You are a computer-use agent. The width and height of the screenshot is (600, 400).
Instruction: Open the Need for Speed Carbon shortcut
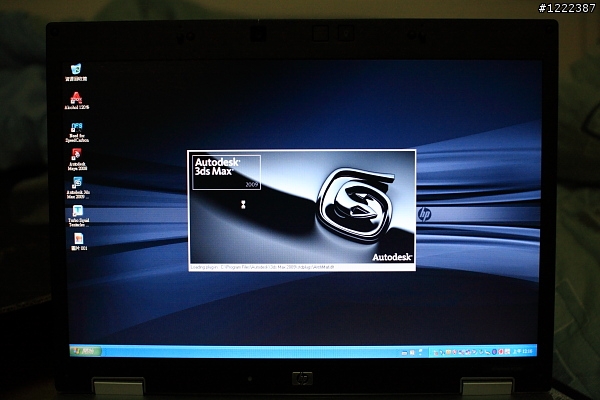77,132
